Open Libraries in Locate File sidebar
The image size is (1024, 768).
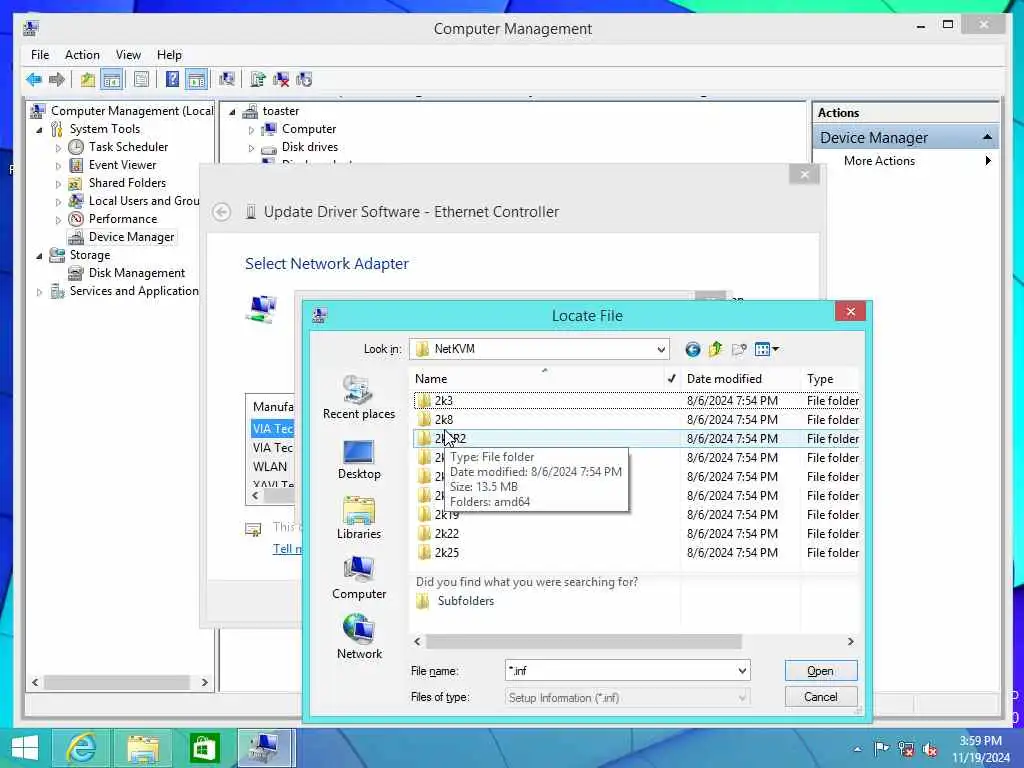[x=359, y=519]
